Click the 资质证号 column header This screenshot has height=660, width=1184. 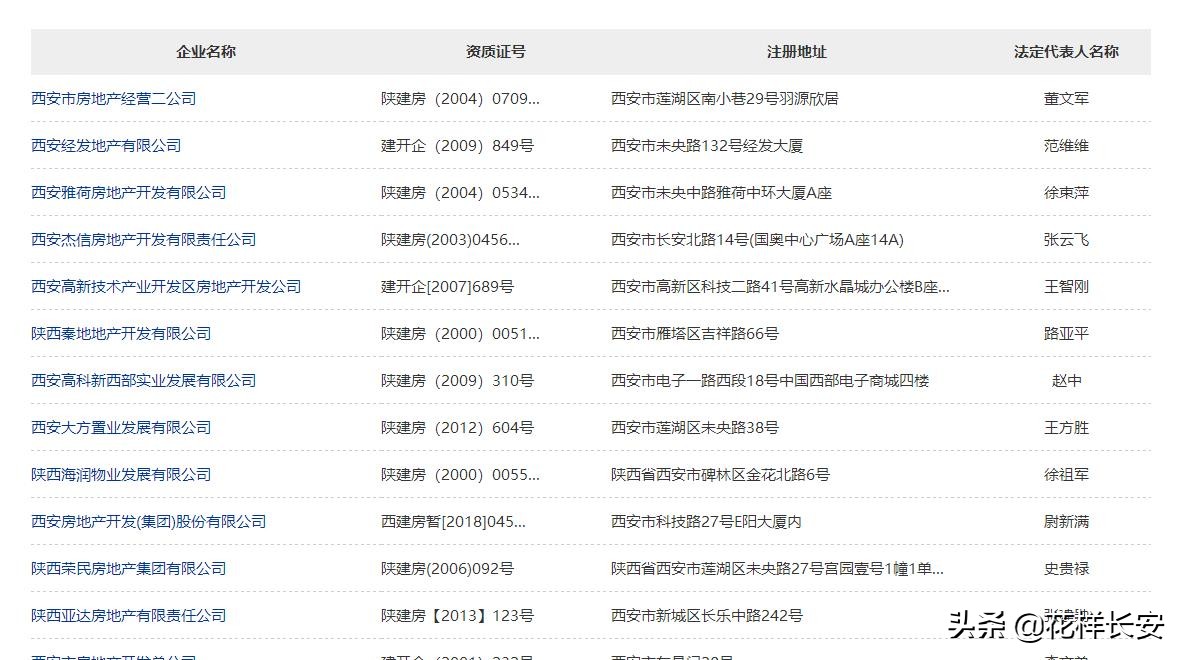click(493, 51)
